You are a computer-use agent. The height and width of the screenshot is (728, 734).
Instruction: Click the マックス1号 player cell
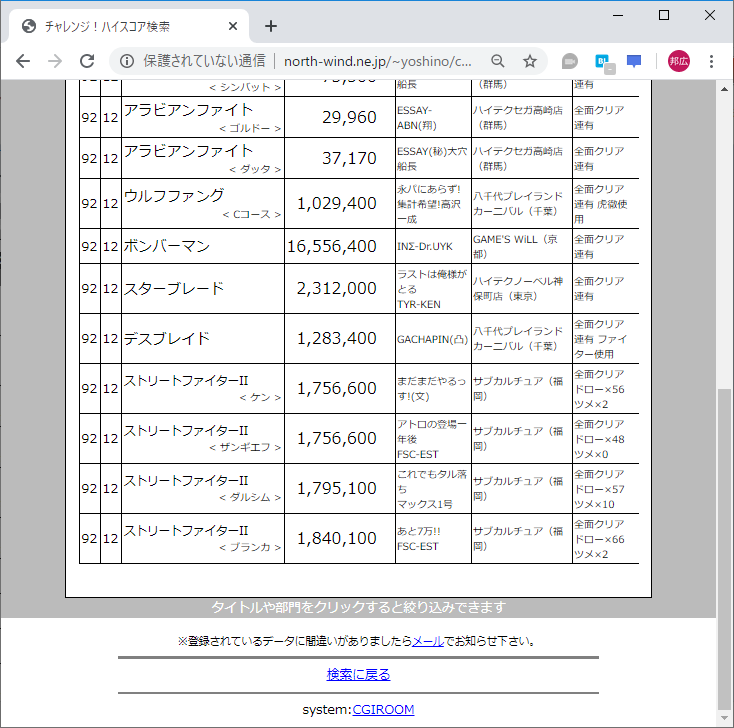coord(433,489)
